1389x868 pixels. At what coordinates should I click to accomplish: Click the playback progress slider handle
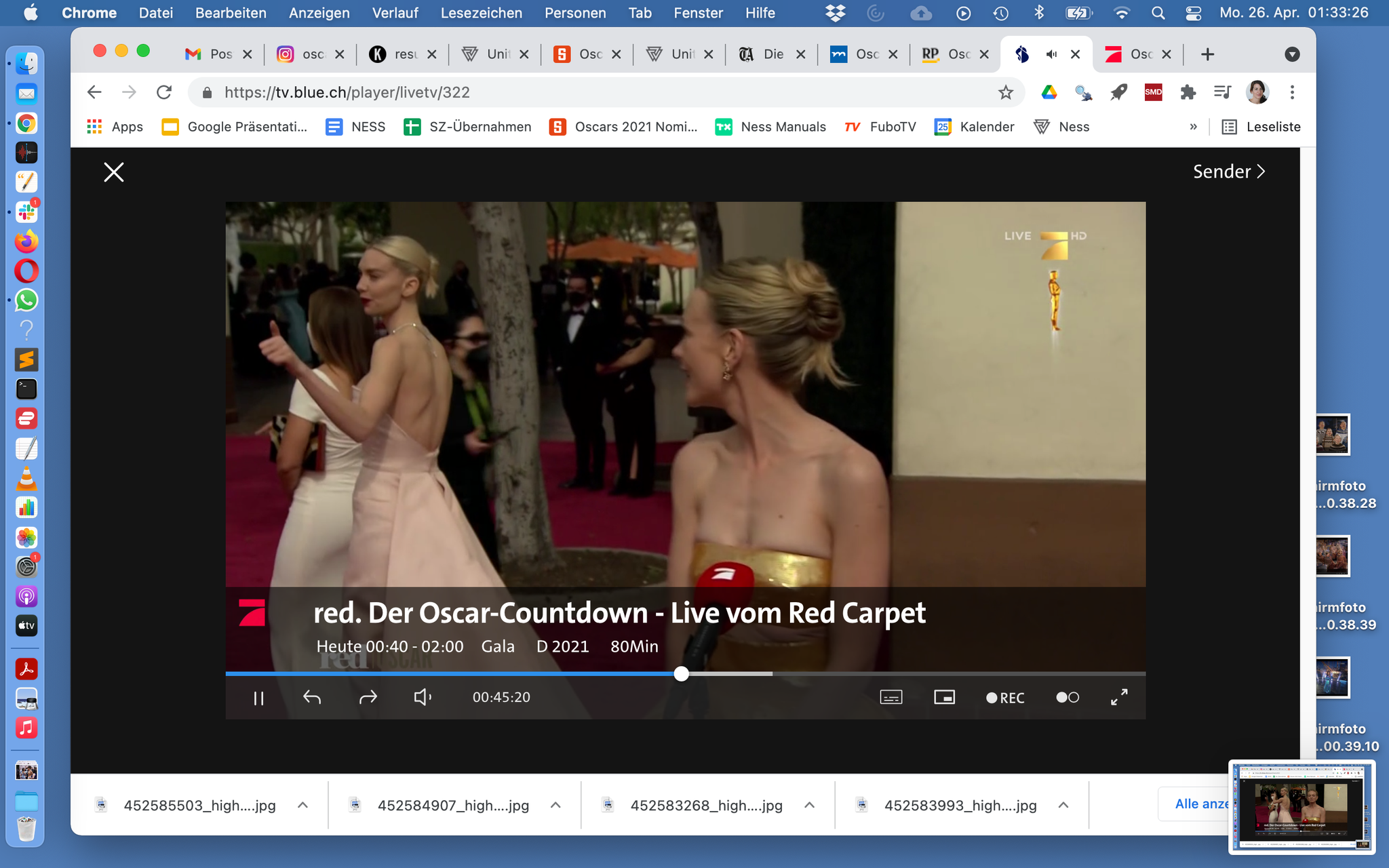pos(682,673)
